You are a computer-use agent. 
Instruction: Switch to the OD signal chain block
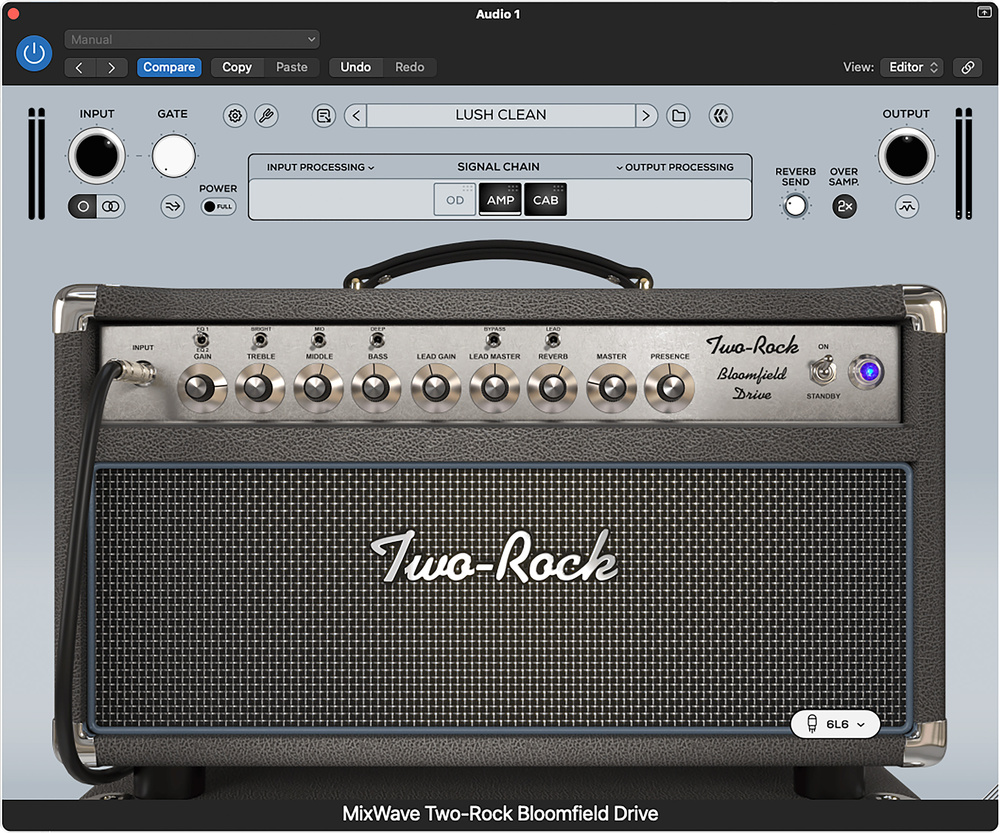click(x=455, y=200)
